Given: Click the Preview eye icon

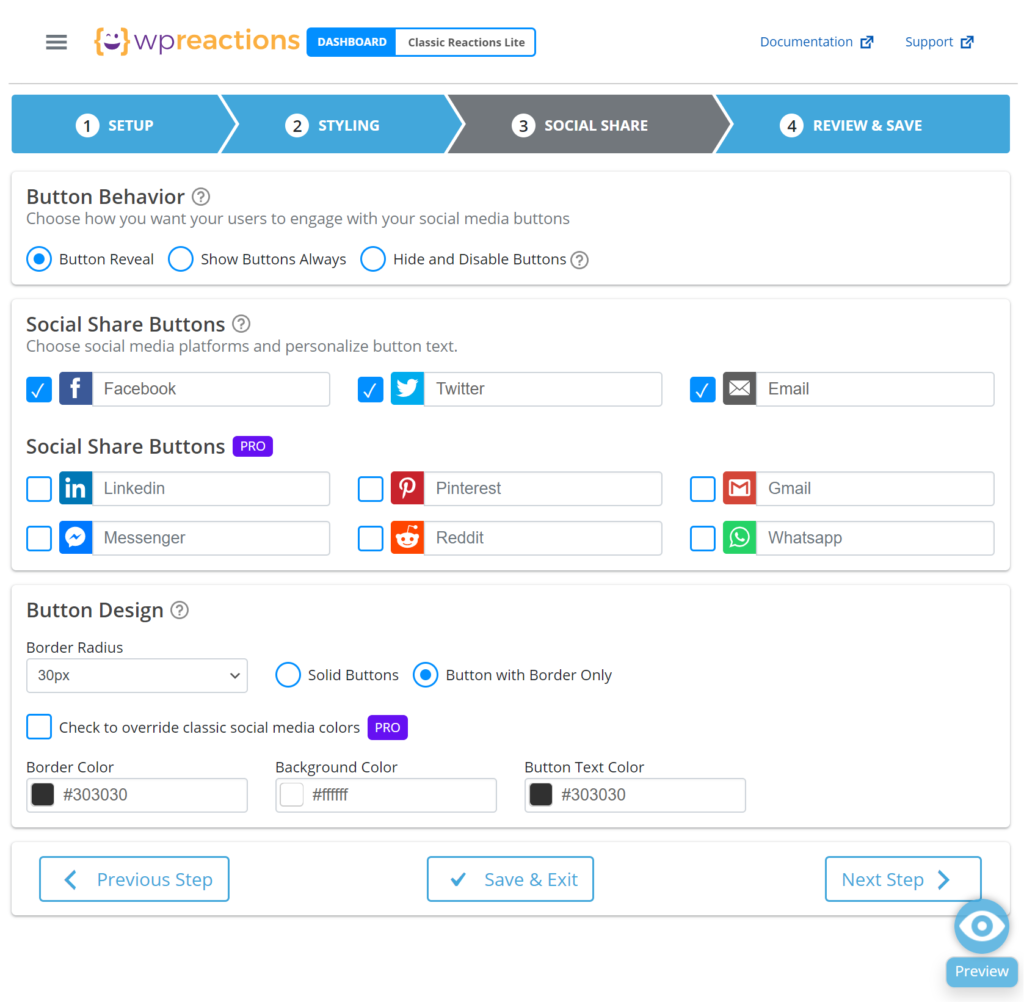Looking at the screenshot, I should pos(981,926).
